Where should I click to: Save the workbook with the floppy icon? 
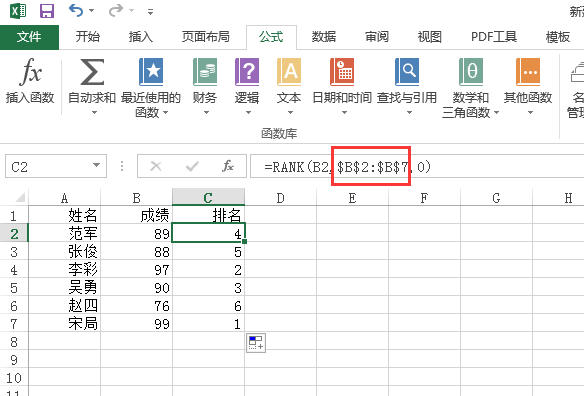[47, 11]
